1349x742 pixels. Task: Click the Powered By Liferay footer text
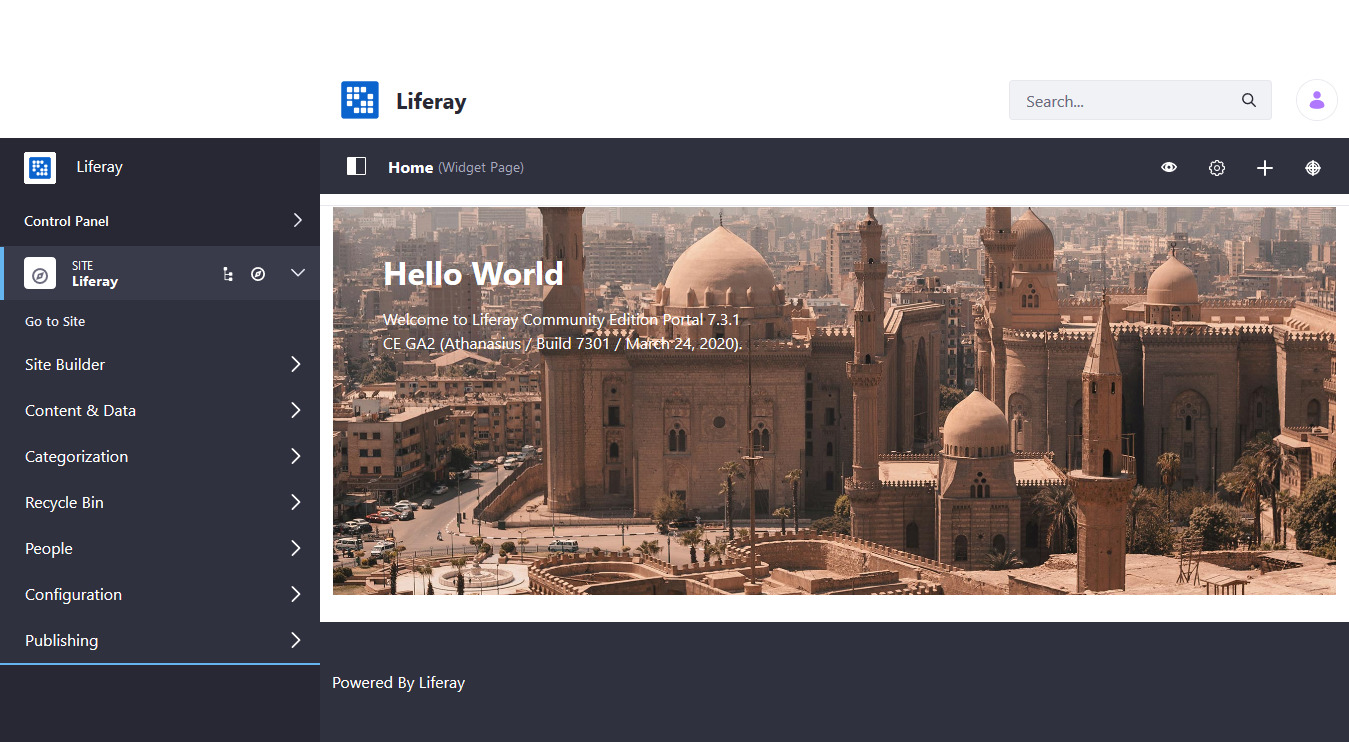(398, 683)
